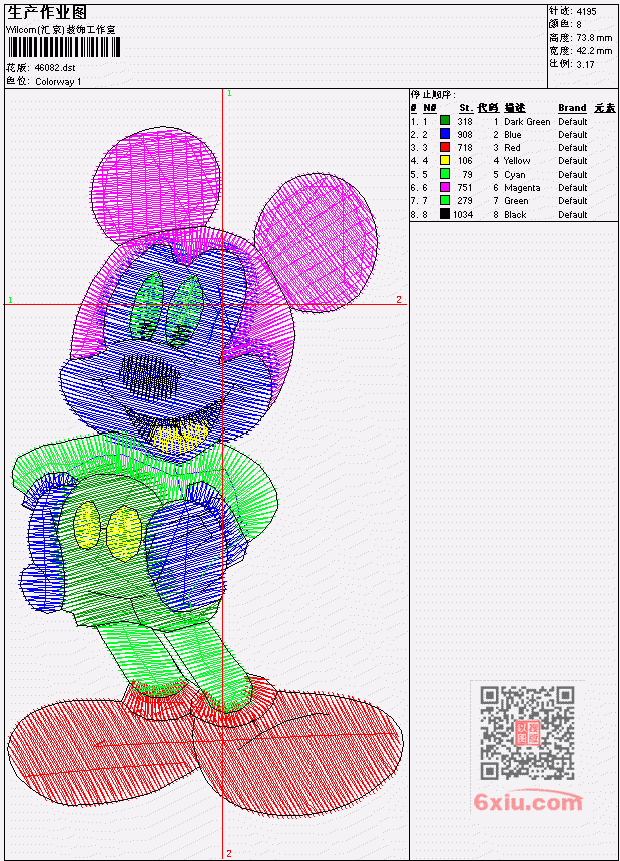620x861 pixels.
Task: Select the swatch in the Green row 7
Action: point(445,200)
